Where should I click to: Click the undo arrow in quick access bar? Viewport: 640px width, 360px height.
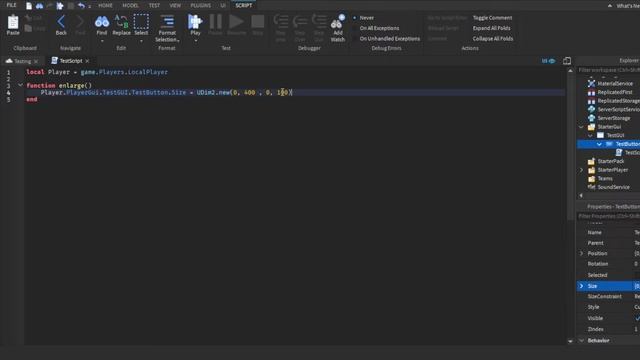tap(81, 6)
